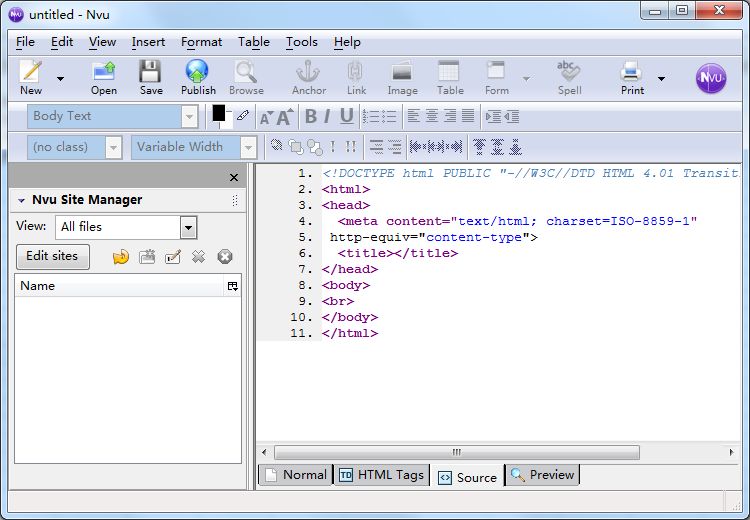Click the Open file icon
The image size is (750, 520).
pos(104,77)
